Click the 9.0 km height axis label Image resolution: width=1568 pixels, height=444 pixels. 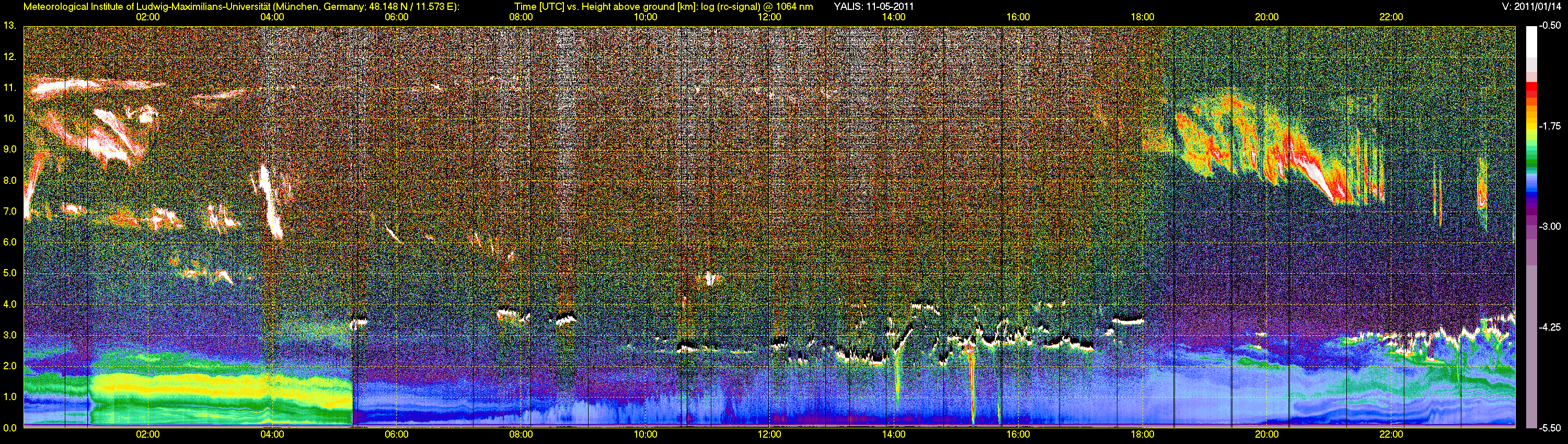pyautogui.click(x=10, y=149)
